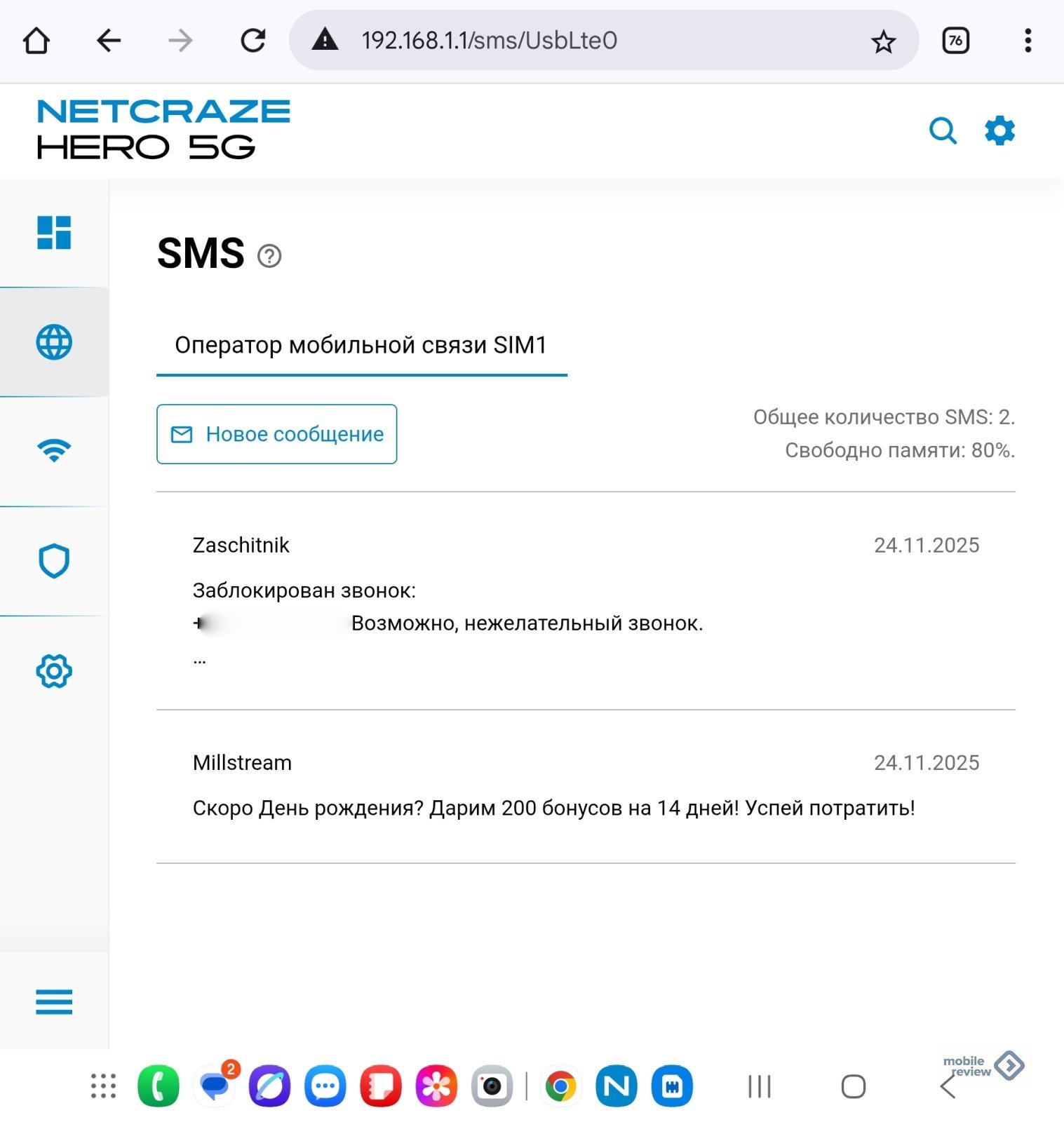Reload the page with the refresh button
1064x1122 pixels.
(253, 41)
